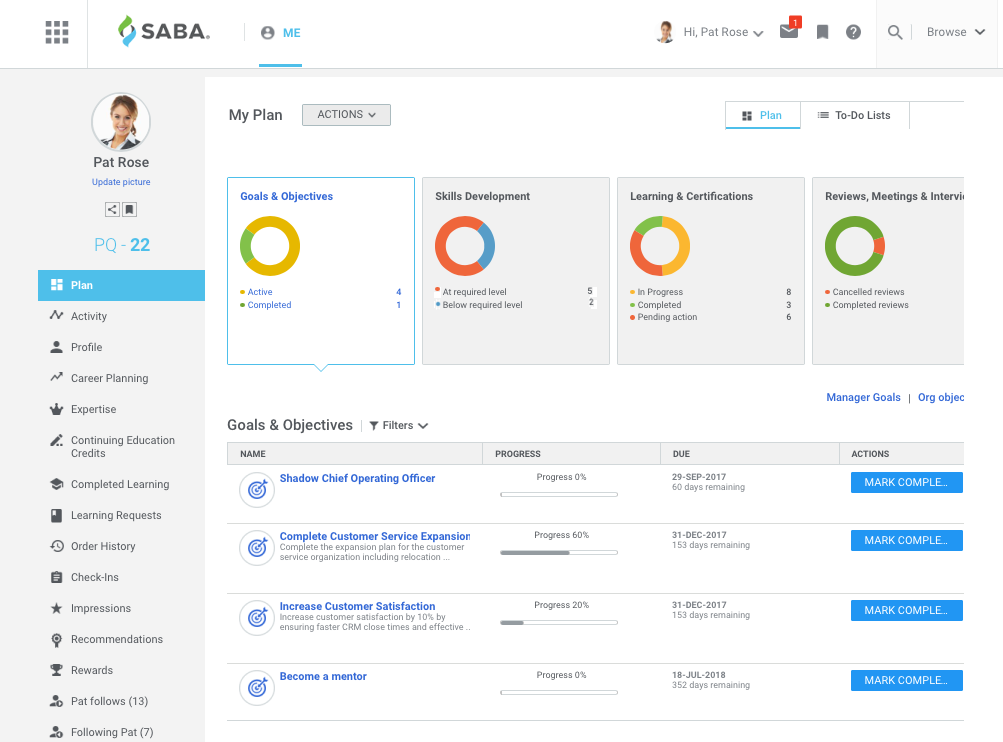Open the Manager Goals link

(863, 397)
